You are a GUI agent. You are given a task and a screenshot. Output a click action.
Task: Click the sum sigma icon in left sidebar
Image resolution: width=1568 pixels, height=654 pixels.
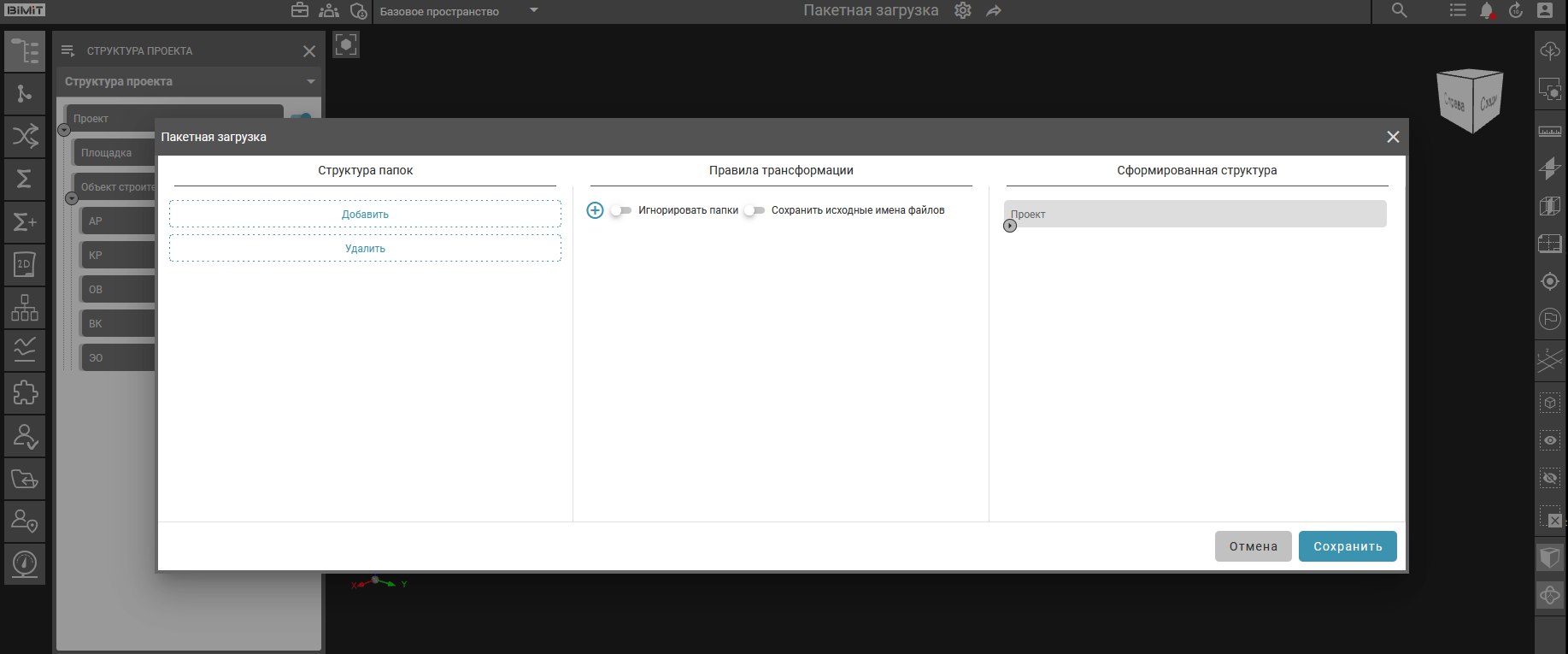tap(25, 179)
